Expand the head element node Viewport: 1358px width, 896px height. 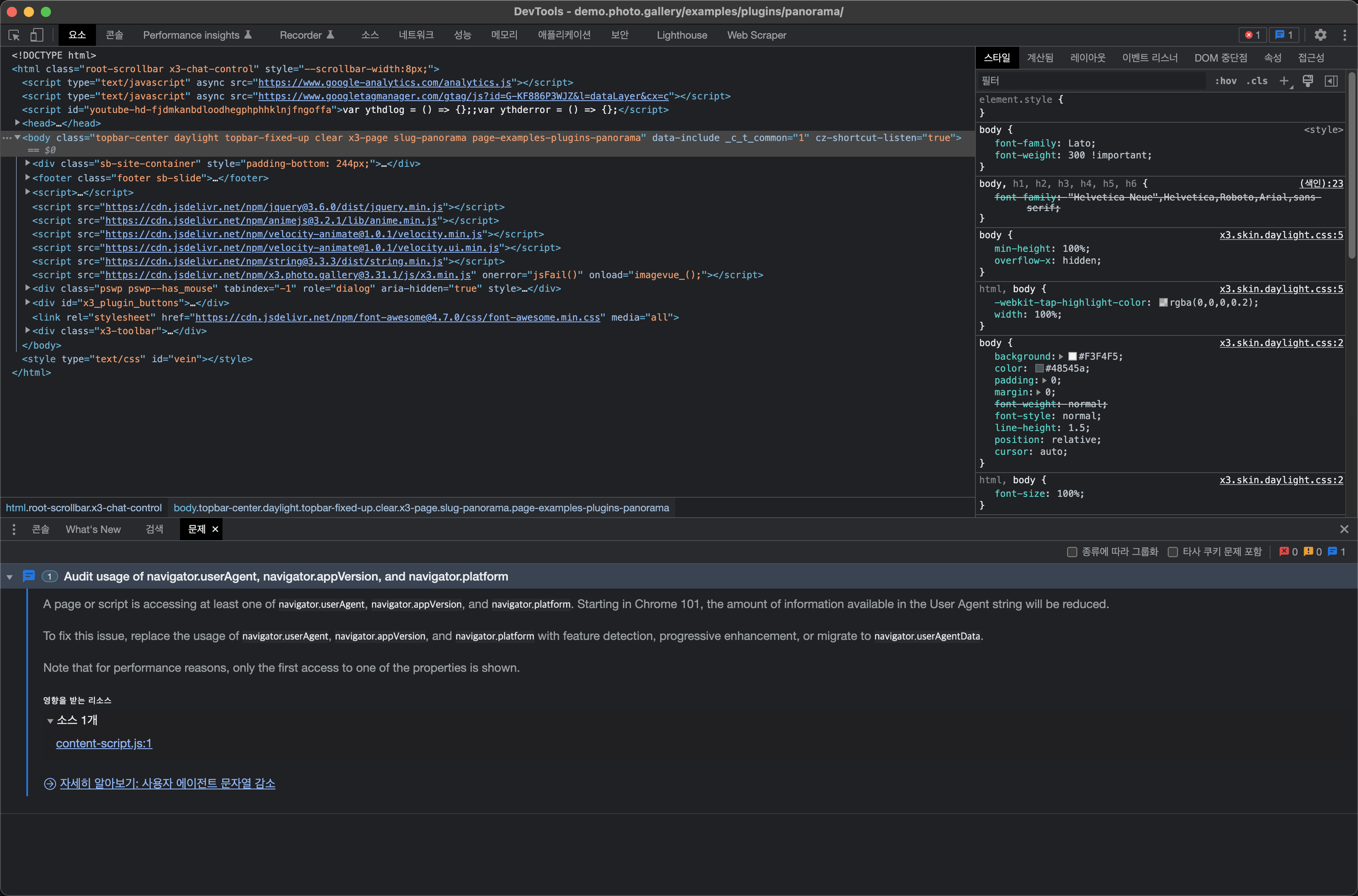pos(18,123)
